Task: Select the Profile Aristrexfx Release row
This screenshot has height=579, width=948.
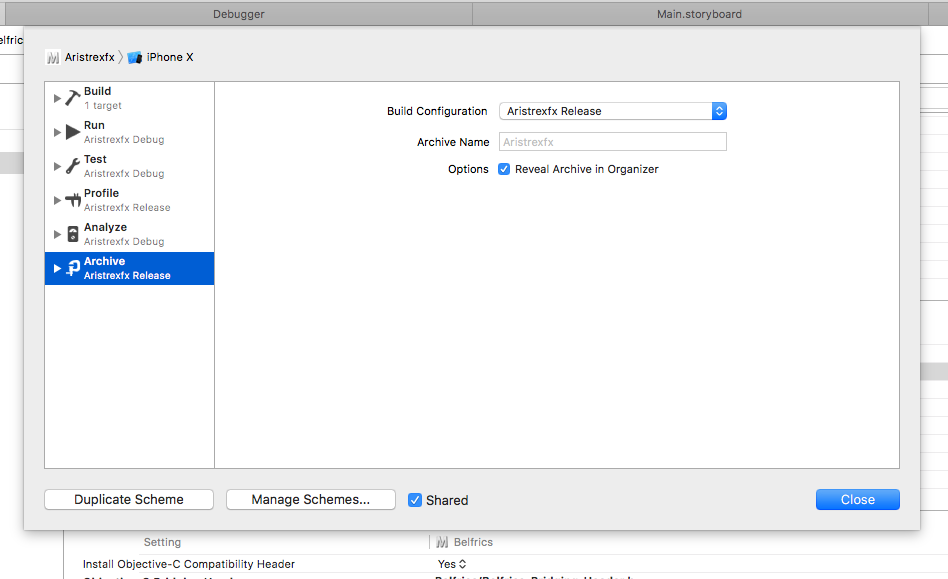Action: point(129,200)
